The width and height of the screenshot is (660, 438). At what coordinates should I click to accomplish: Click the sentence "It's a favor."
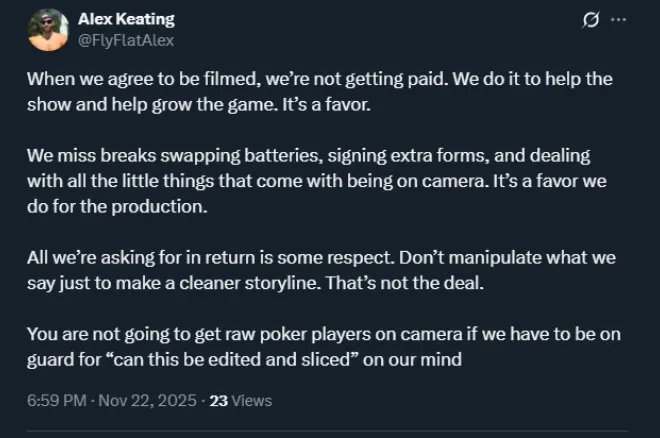298,105
